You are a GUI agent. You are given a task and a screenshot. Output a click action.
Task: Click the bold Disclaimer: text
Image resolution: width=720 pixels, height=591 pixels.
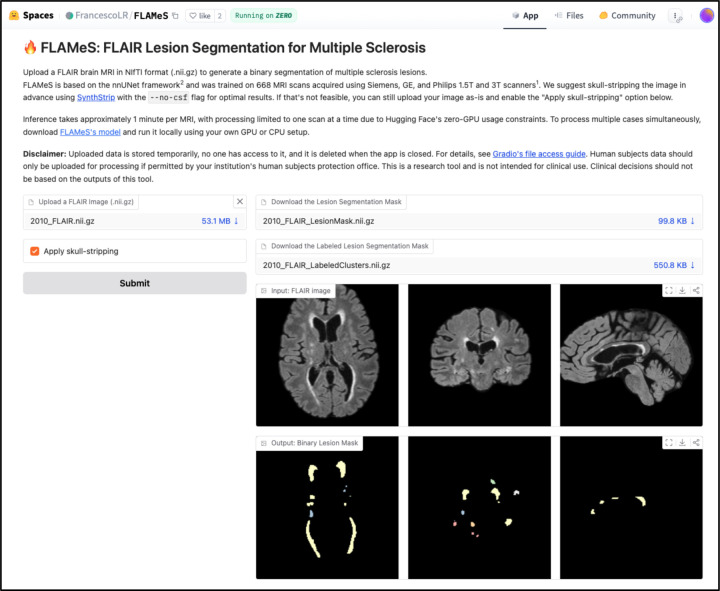click(x=45, y=154)
